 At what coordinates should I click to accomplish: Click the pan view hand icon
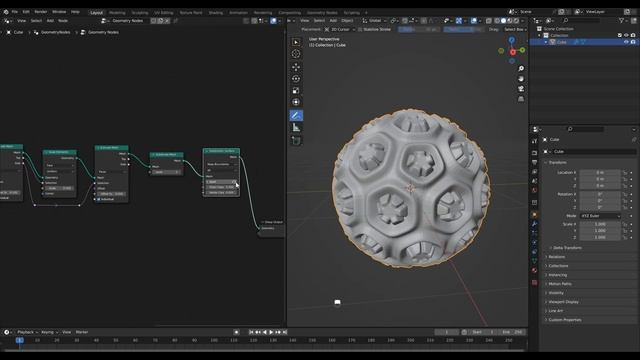click(521, 79)
